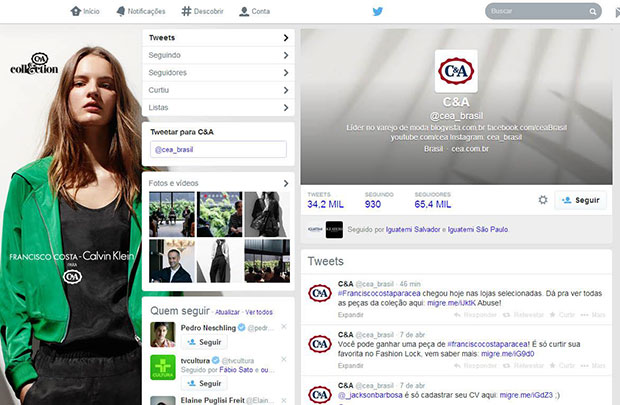The width and height of the screenshot is (620, 405).
Task: Click Iguatemi follower avatar thumbnail
Action: pyautogui.click(x=315, y=229)
